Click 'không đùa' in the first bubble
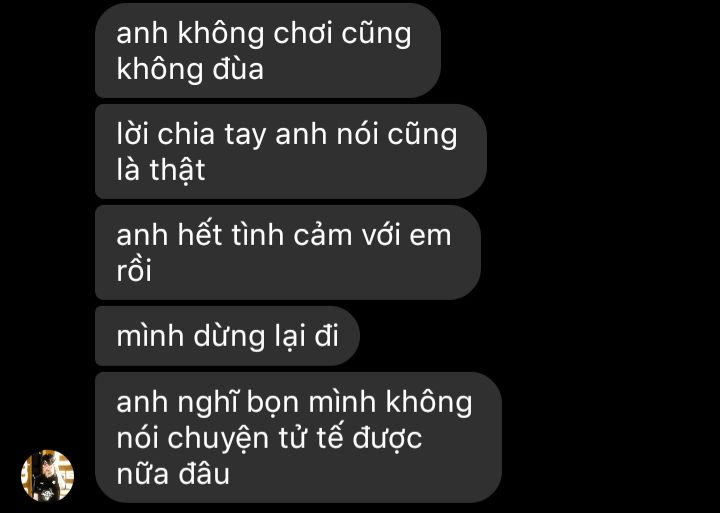This screenshot has height=513, width=720. [190, 70]
